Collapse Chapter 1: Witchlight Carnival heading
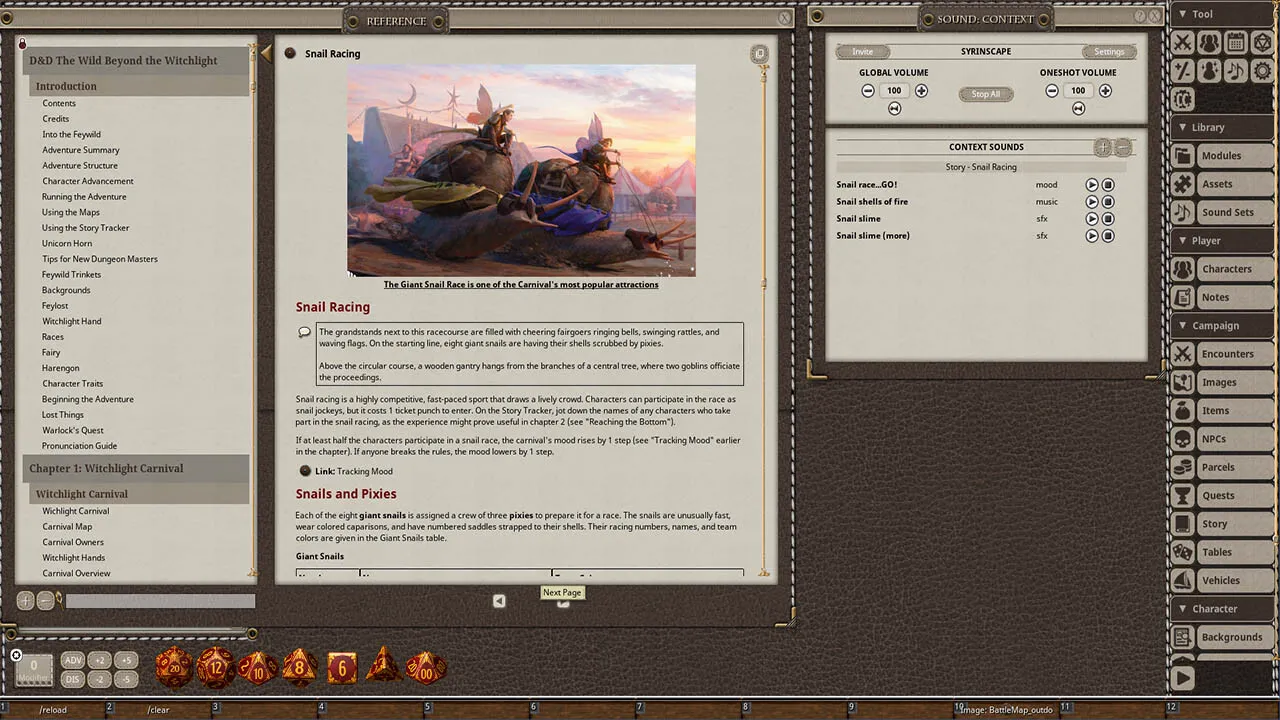 click(136, 468)
